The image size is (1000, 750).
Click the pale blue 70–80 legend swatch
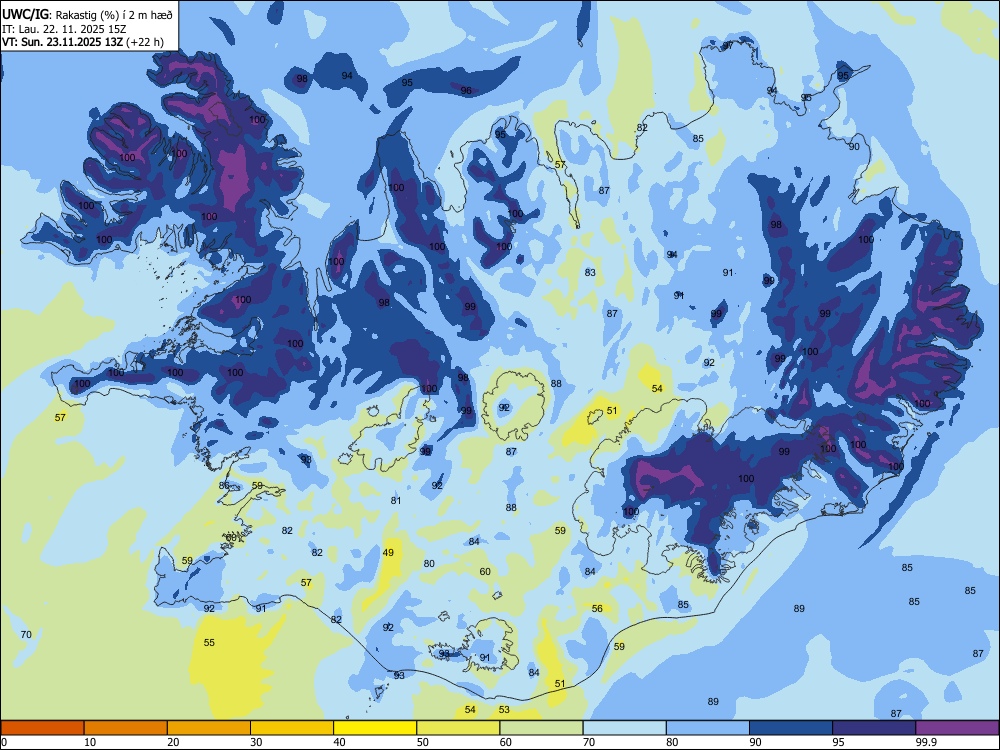click(x=624, y=728)
